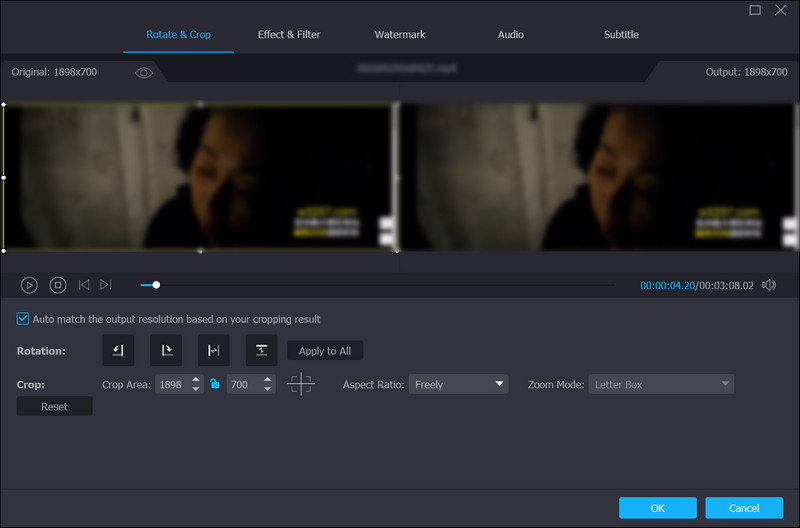Click the rotate right 90 degrees icon
800x528 pixels.
click(x=166, y=350)
